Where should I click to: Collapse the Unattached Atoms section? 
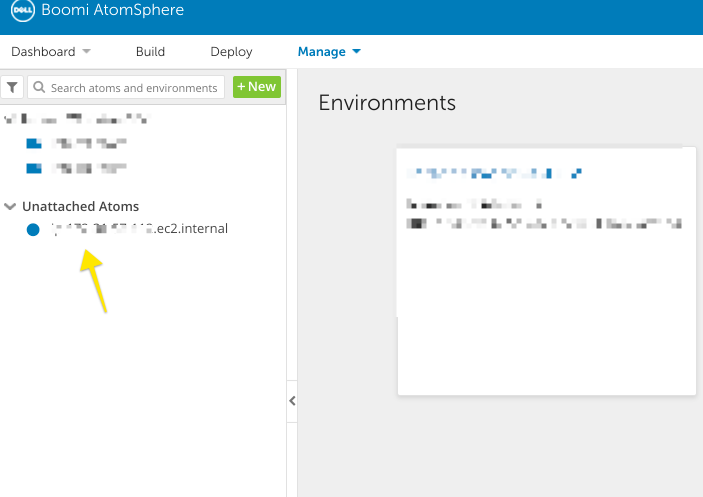click(10, 206)
